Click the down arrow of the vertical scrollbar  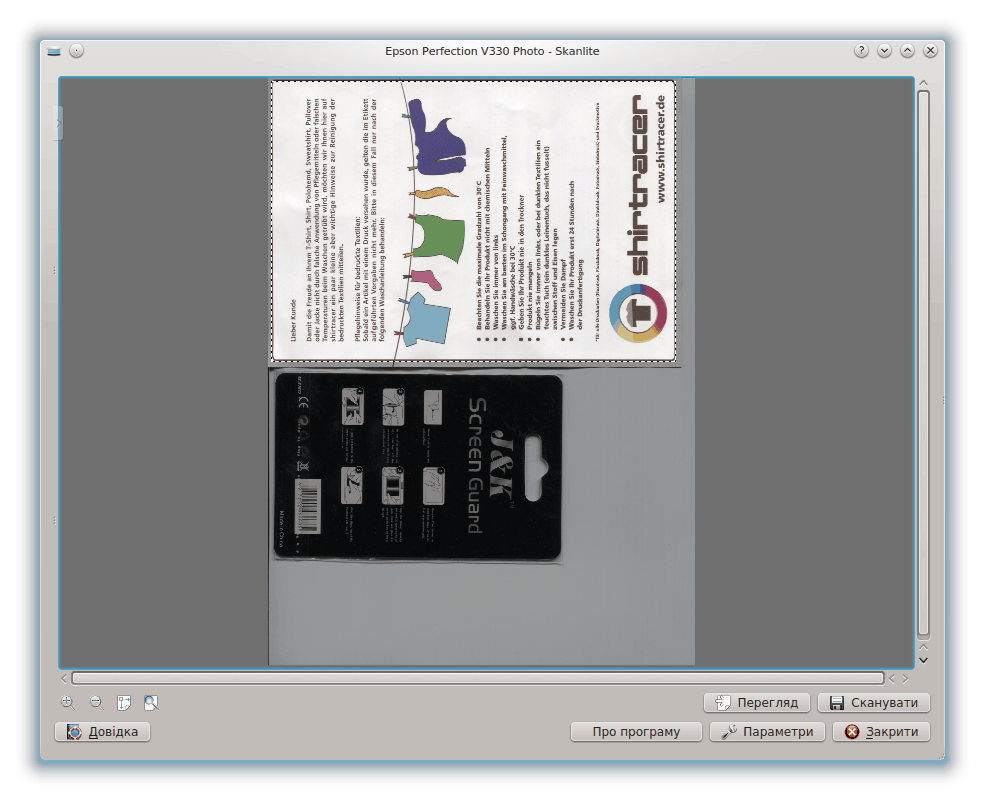pos(923,660)
